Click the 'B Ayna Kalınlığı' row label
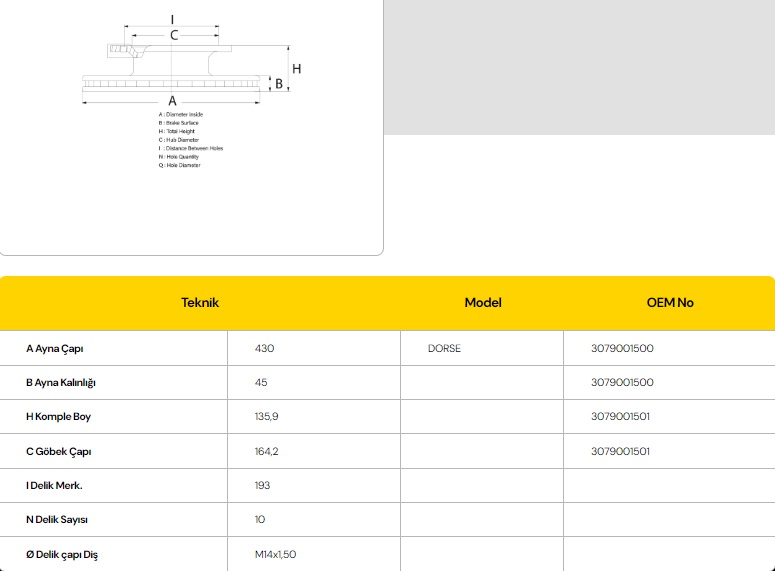The width and height of the screenshot is (775, 571). [x=61, y=383]
